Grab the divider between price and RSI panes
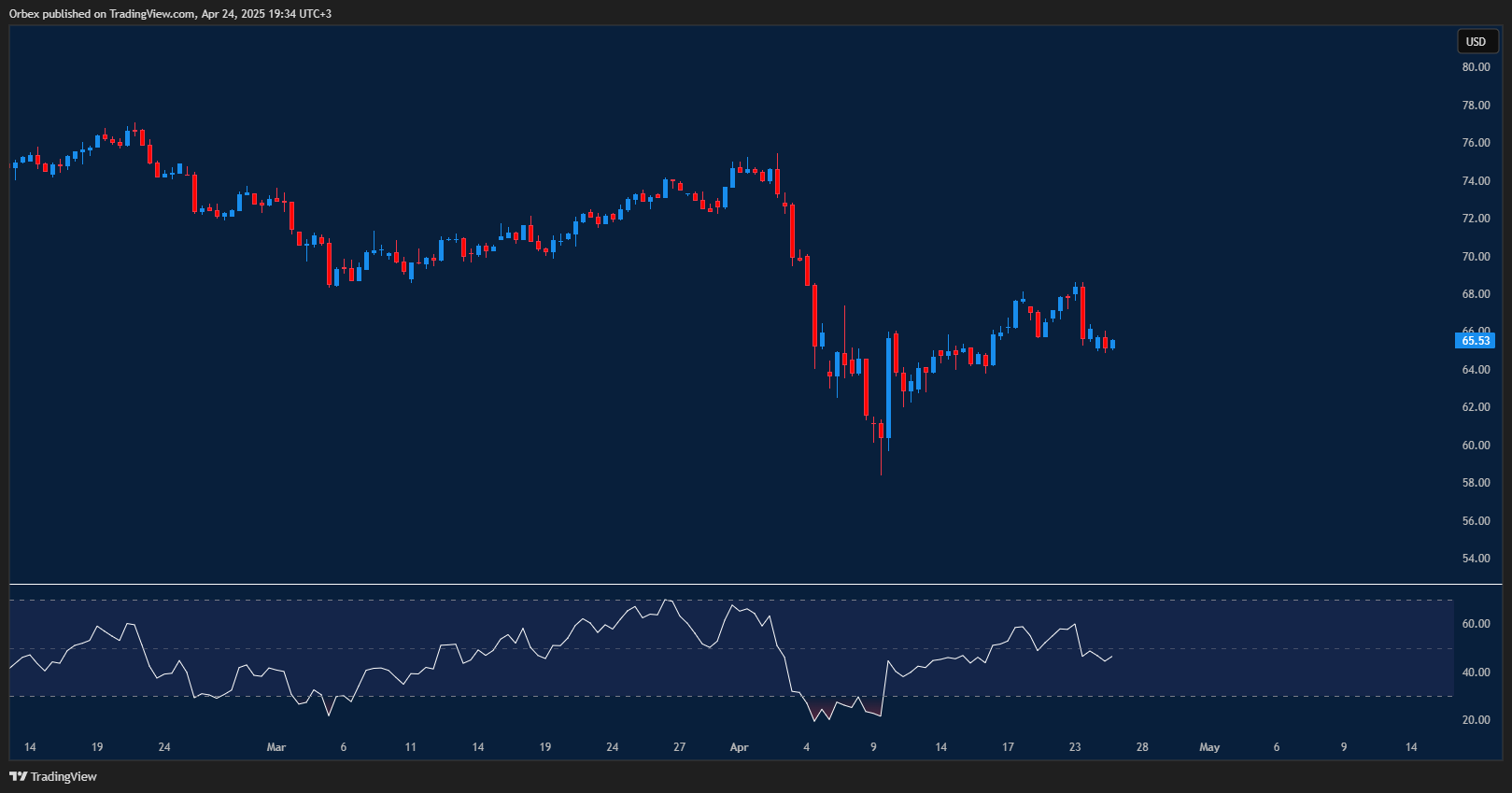 click(x=747, y=584)
